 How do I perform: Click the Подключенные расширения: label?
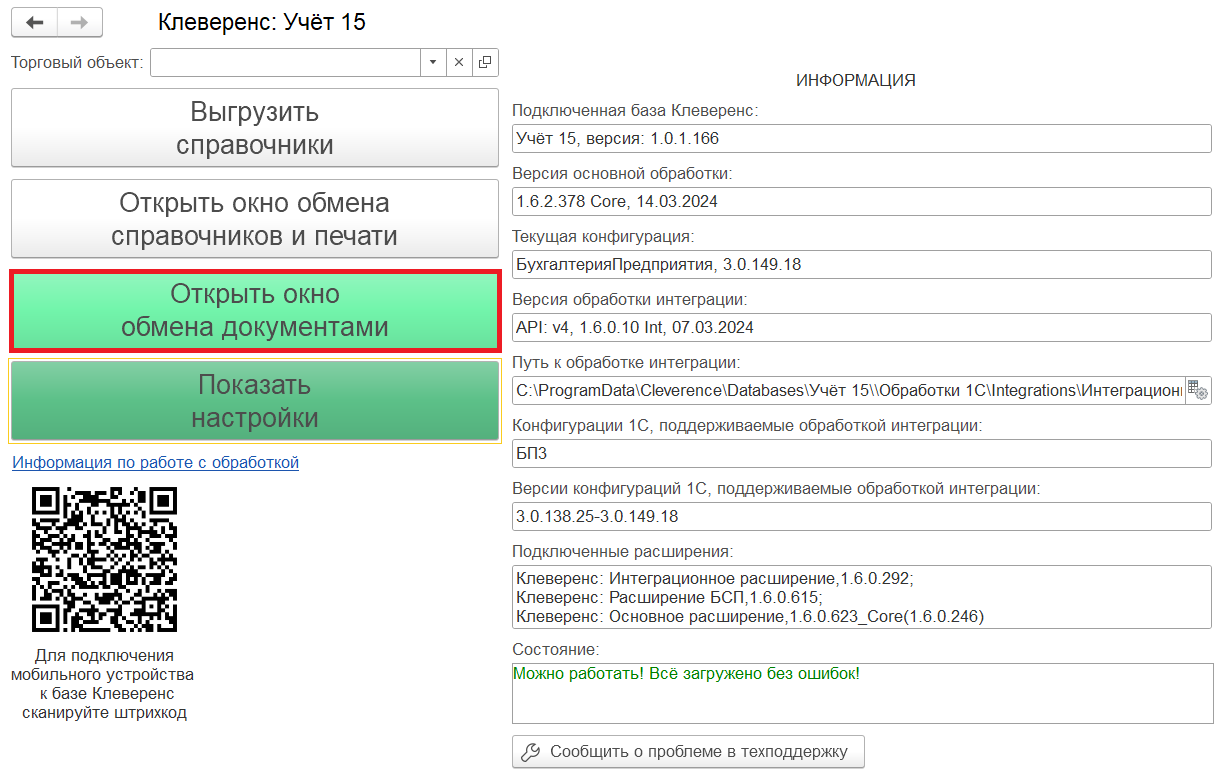pyautogui.click(x=623, y=551)
